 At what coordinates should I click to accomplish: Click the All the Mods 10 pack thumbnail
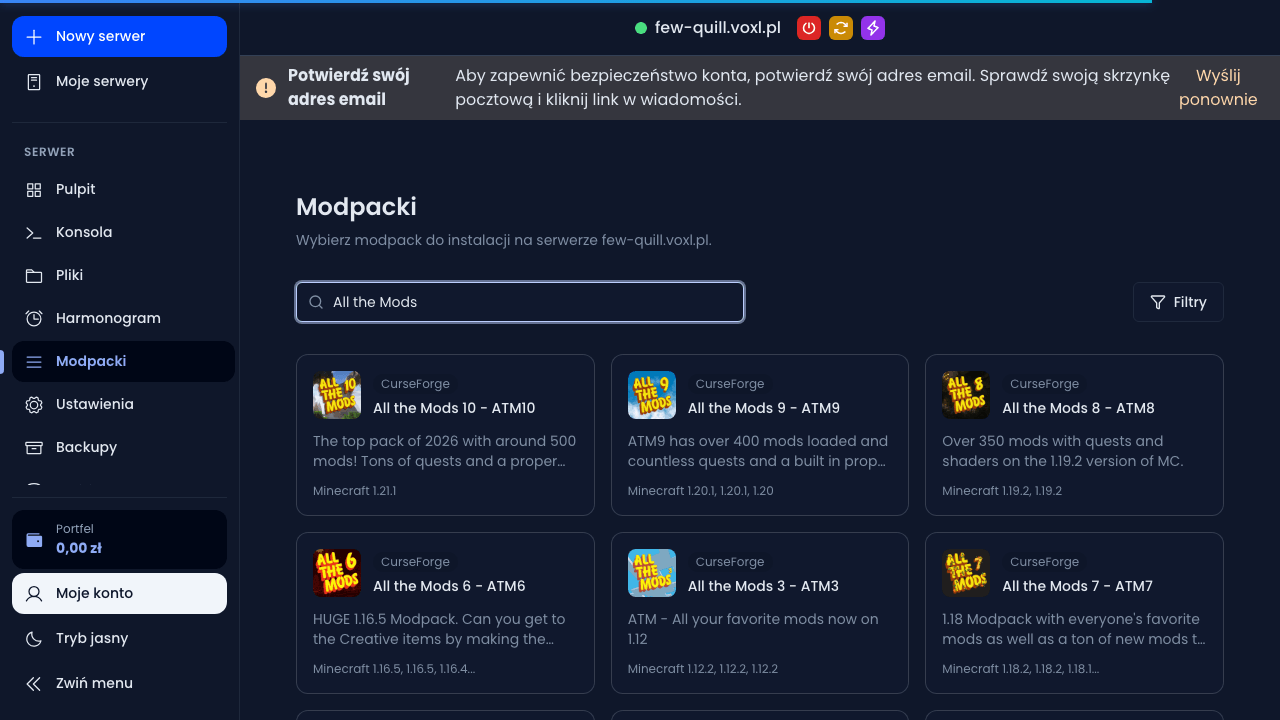pyautogui.click(x=337, y=395)
